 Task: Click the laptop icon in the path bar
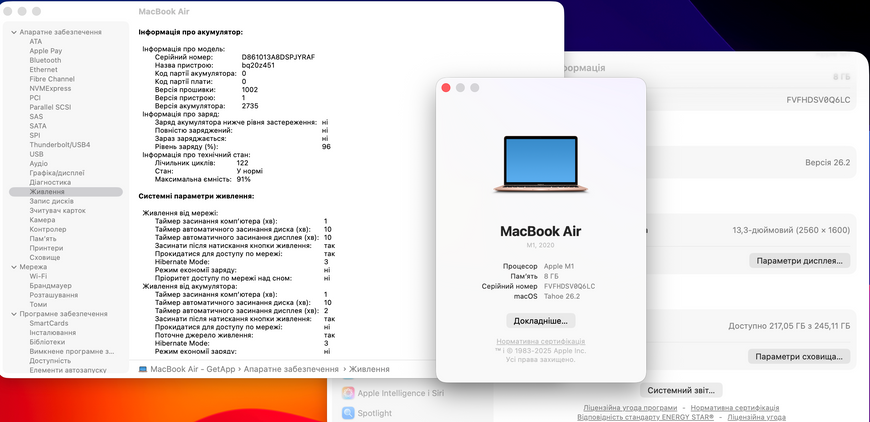point(143,369)
